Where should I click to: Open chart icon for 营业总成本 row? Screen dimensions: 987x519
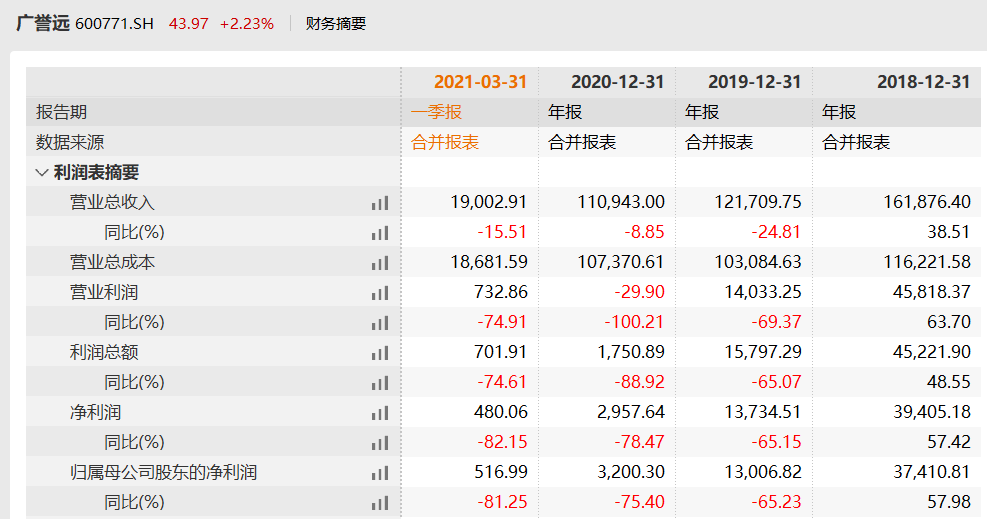click(x=380, y=263)
